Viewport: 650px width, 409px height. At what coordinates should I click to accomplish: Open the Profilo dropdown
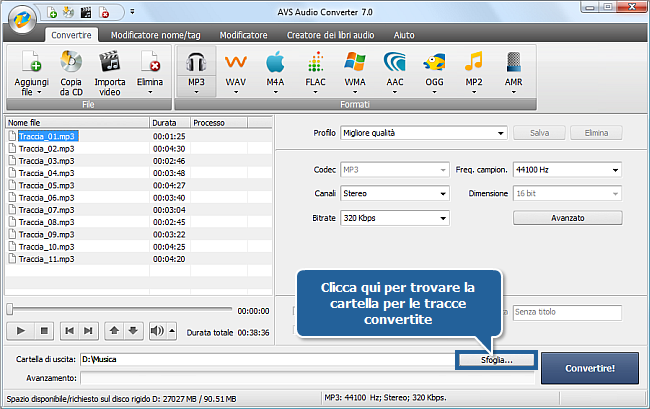424,132
